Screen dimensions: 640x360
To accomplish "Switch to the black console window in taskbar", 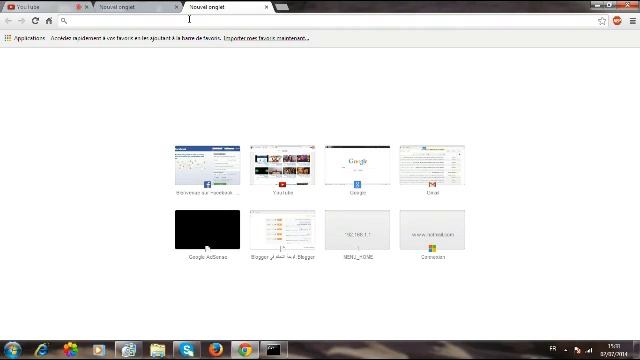I will tap(273, 350).
